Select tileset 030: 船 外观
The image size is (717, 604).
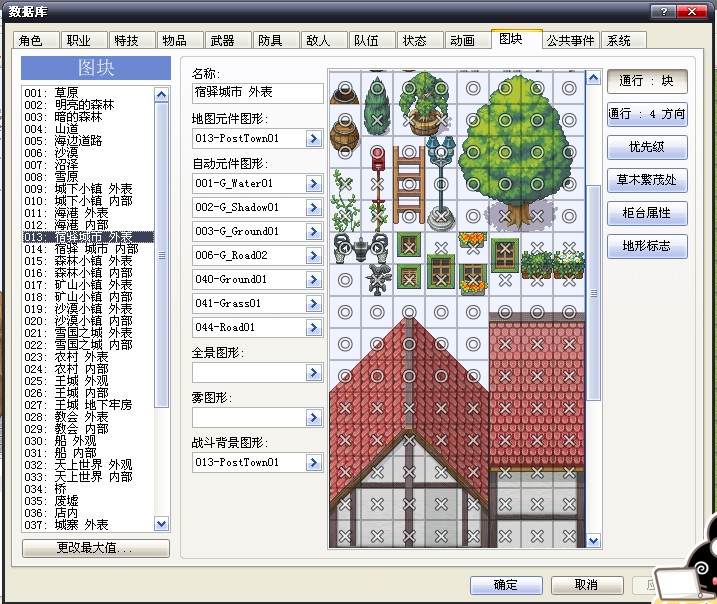(89, 441)
